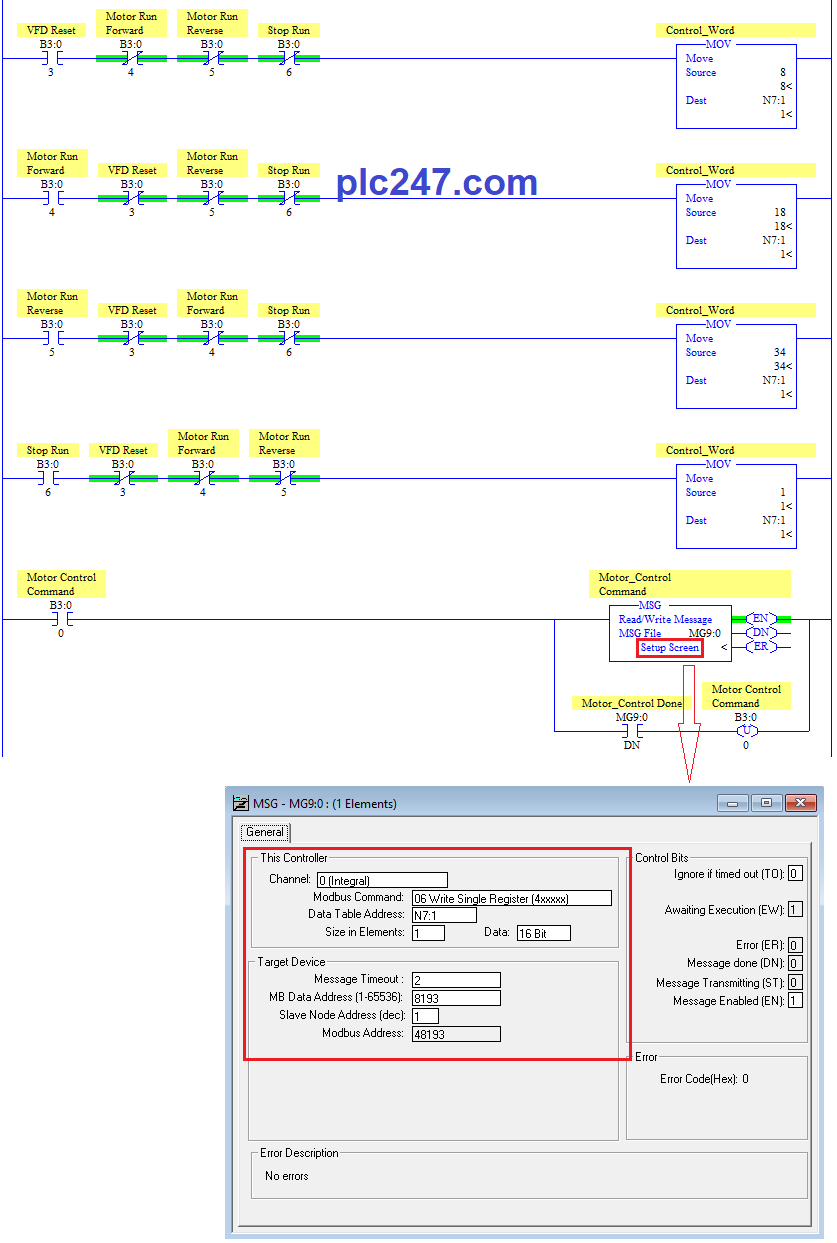Viewport: 837px width, 1243px height.
Task: Click the Slave Node Address field
Action: pyautogui.click(x=425, y=1016)
